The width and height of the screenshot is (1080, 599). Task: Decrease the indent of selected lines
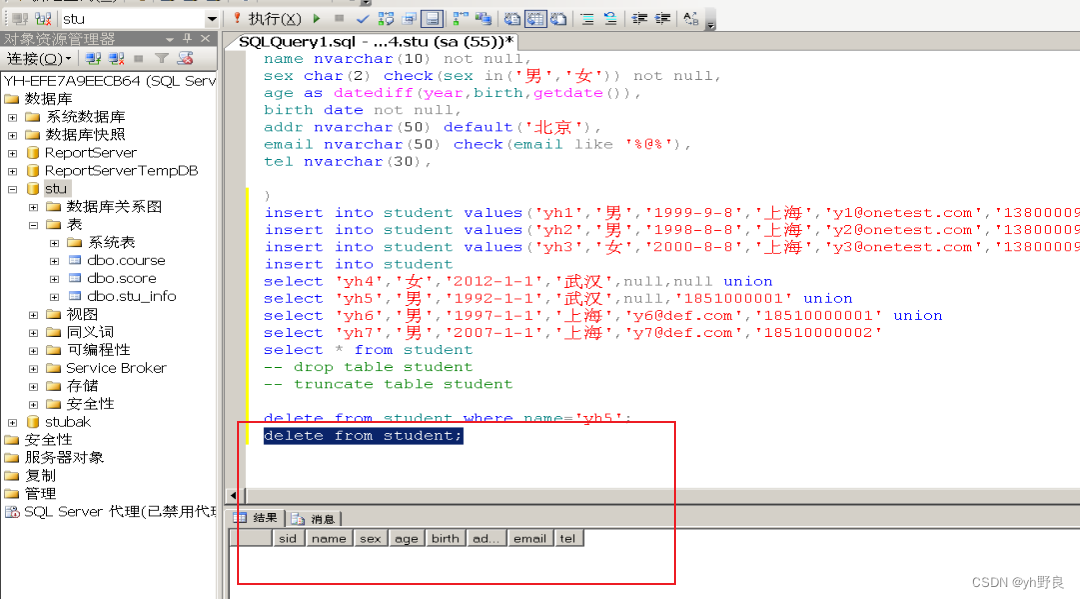(x=639, y=19)
